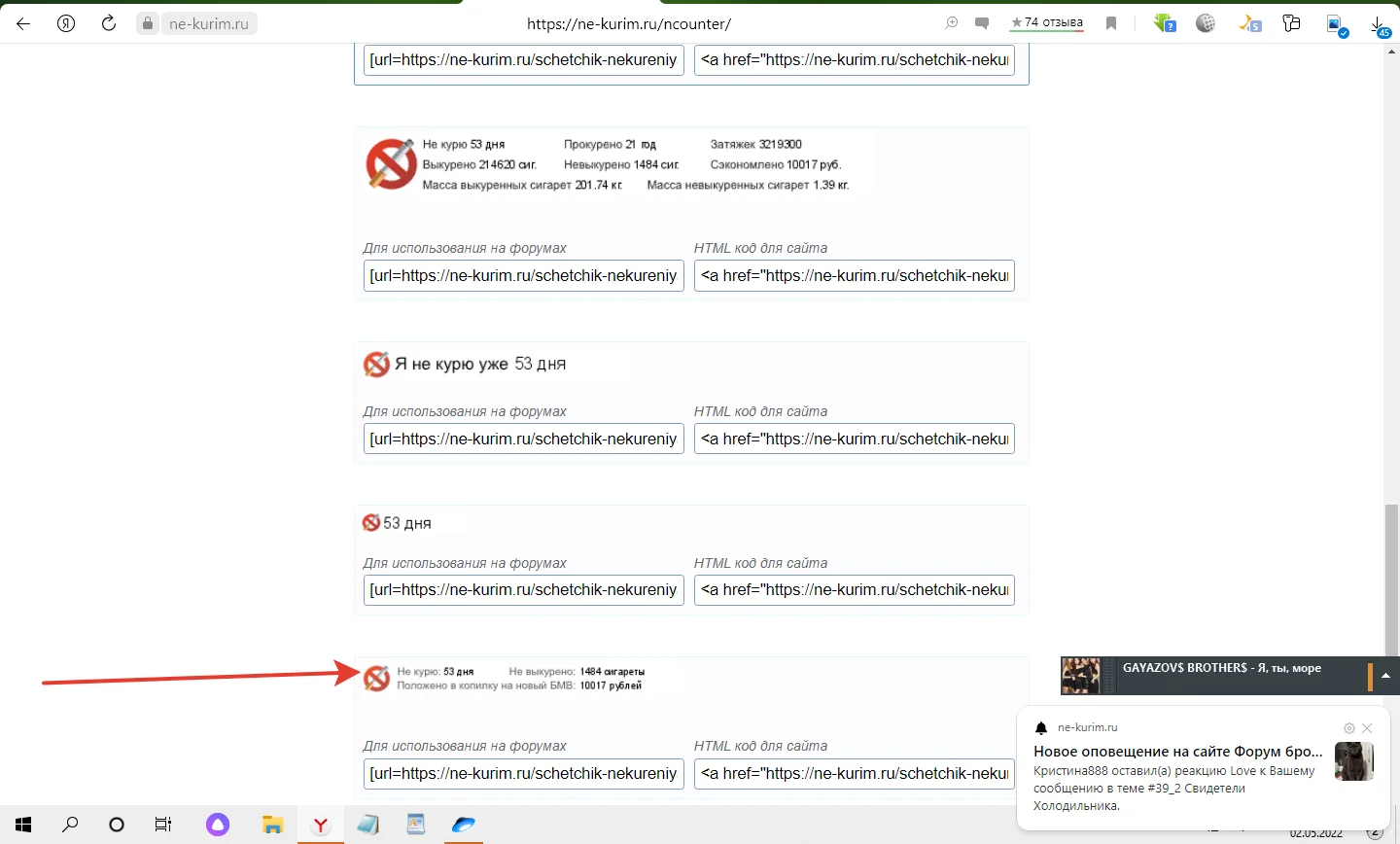Click the browser back arrow
Image resolution: width=1400 pixels, height=844 pixels.
(x=23, y=23)
